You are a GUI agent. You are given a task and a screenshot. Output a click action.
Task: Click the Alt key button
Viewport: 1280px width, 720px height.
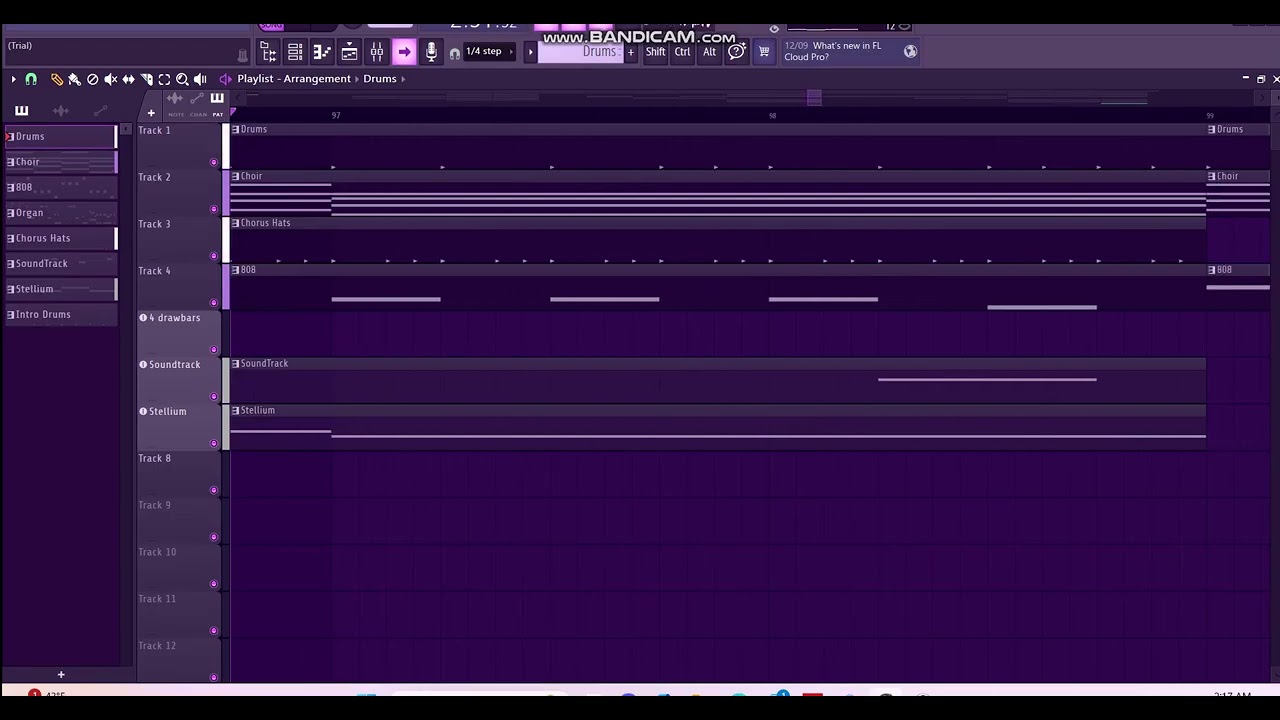point(709,52)
